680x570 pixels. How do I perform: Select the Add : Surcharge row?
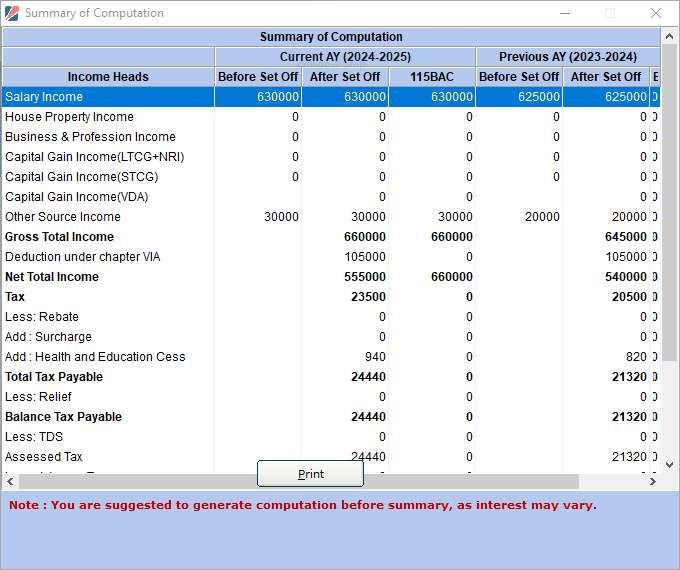pyautogui.click(x=331, y=337)
